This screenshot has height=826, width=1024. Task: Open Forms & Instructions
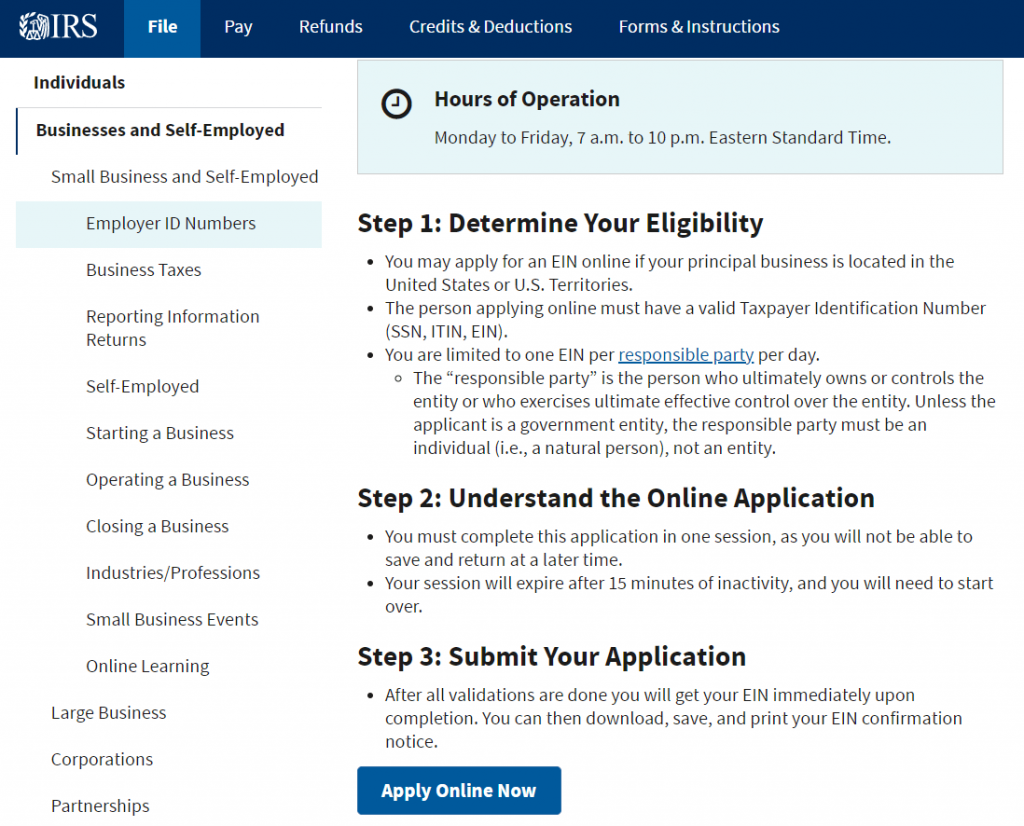click(698, 27)
